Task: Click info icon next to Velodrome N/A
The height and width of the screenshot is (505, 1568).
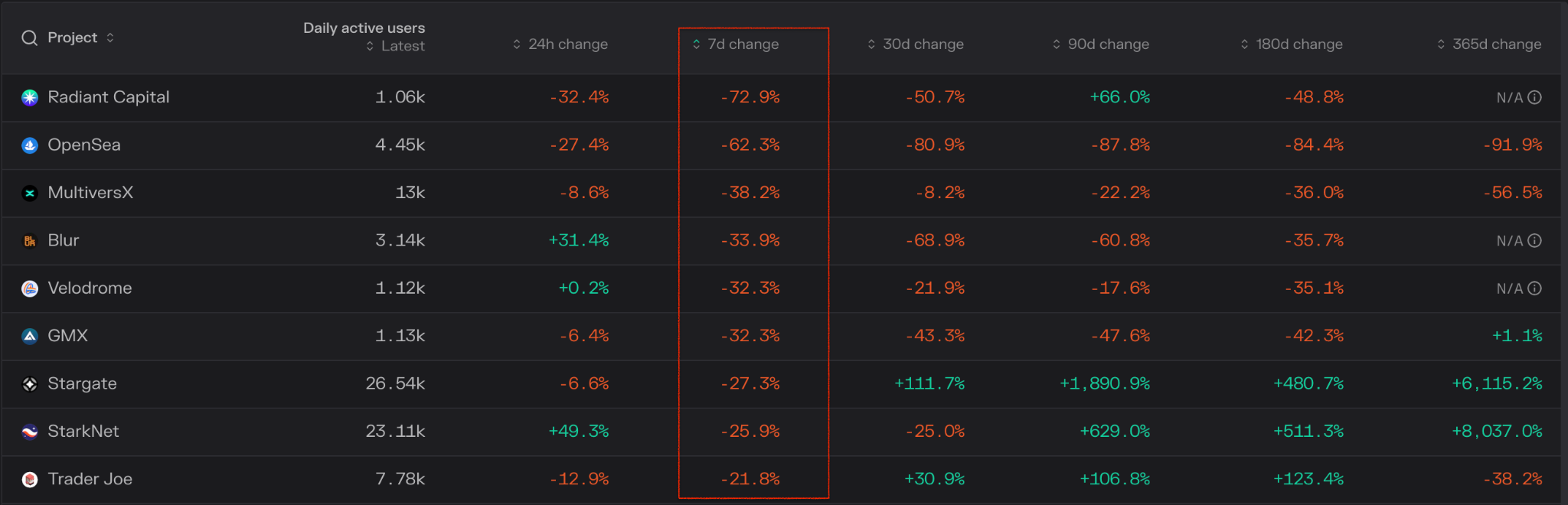Action: tap(1534, 288)
